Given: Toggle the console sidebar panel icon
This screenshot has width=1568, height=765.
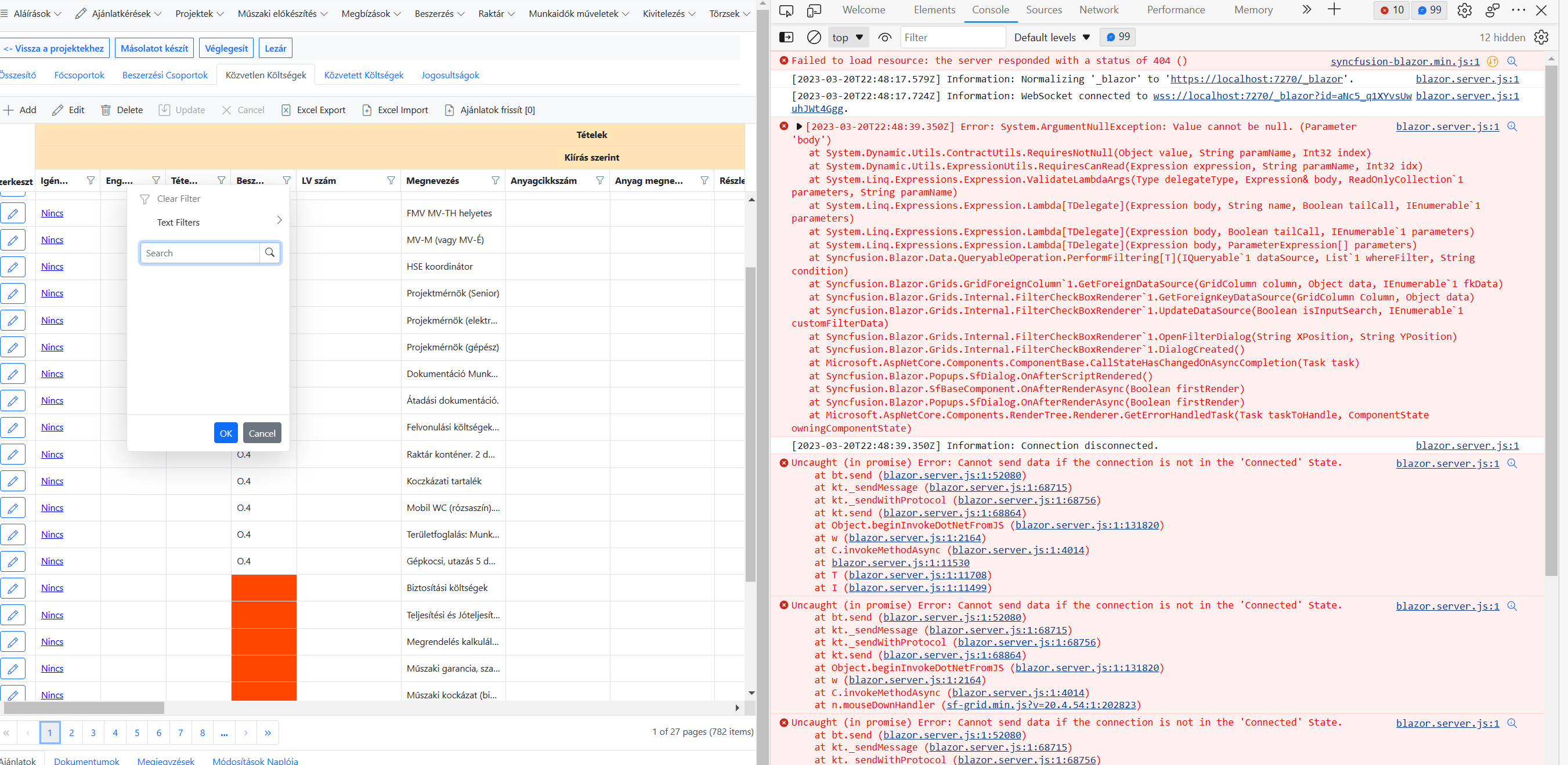Looking at the screenshot, I should tap(786, 38).
